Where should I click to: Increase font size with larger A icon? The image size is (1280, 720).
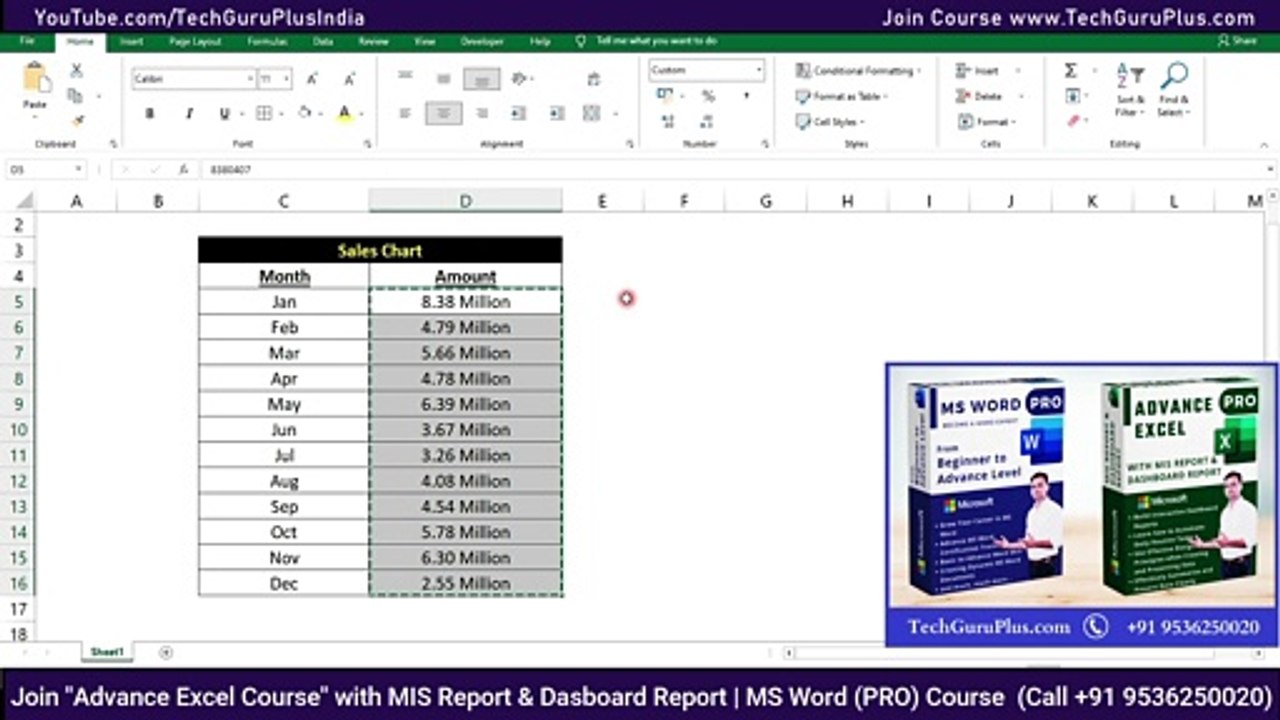[312, 79]
